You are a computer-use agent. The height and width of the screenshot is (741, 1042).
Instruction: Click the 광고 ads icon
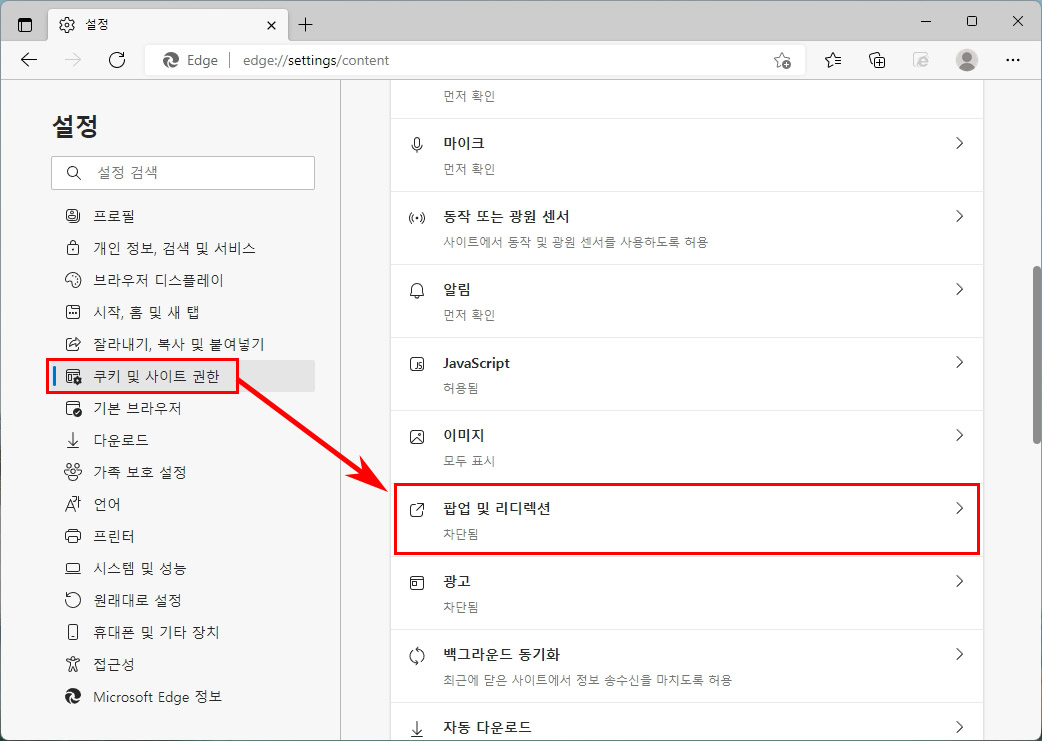coord(417,583)
